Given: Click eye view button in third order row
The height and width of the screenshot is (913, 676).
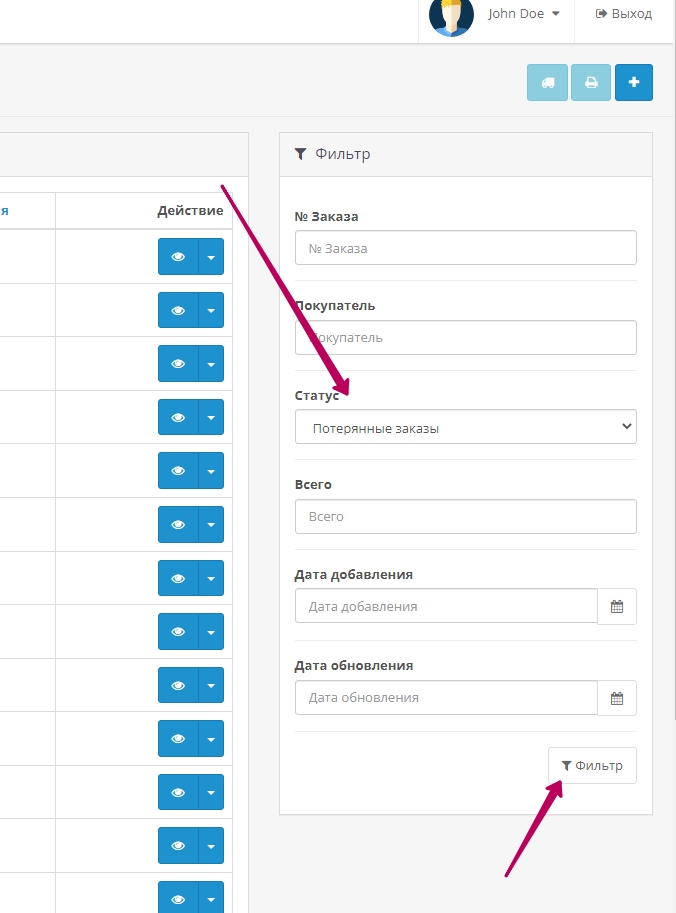Looking at the screenshot, I should (178, 364).
